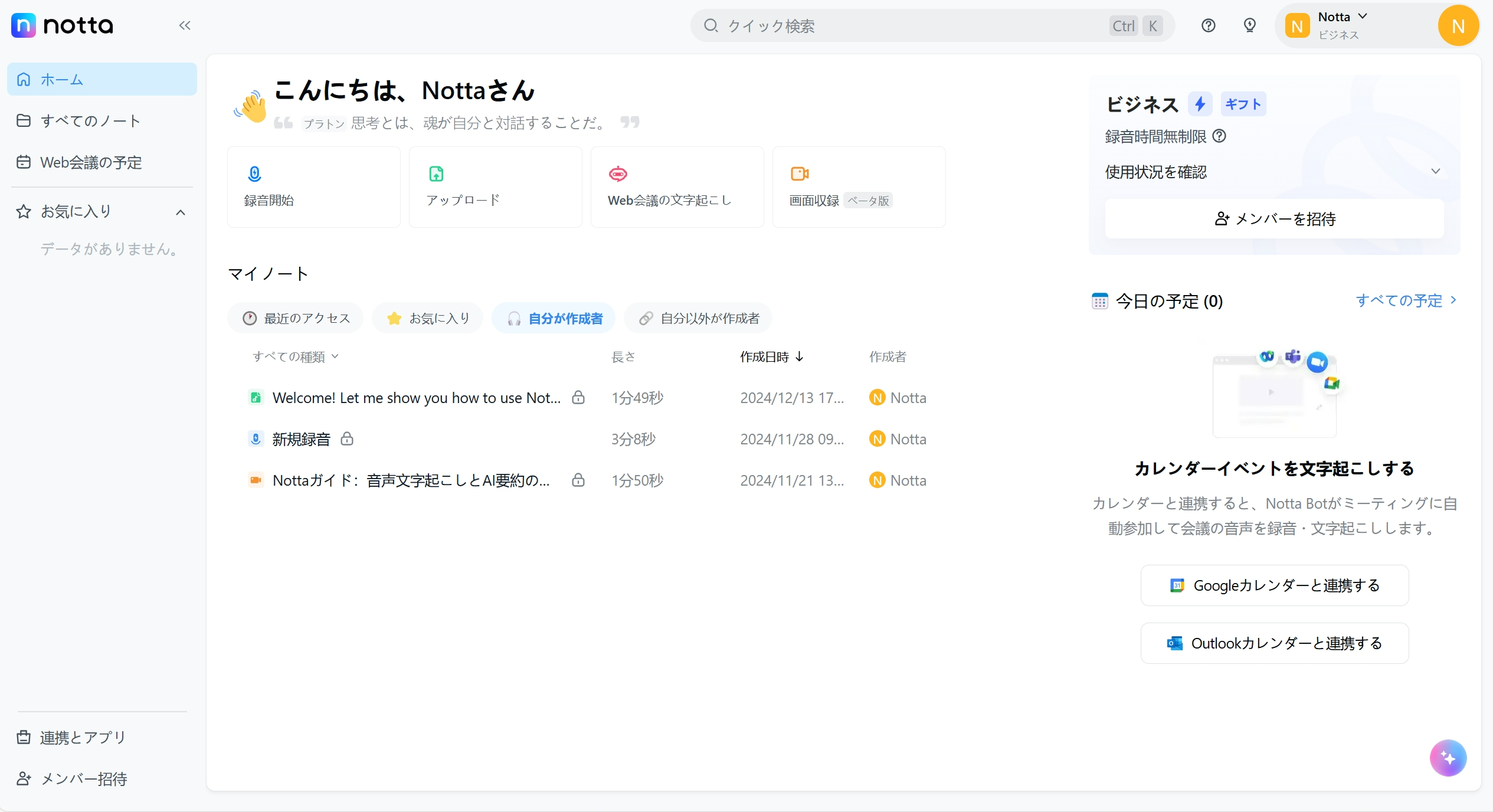Click the blue mic icon of 新規録音
This screenshot has width=1493, height=812.
[256, 439]
